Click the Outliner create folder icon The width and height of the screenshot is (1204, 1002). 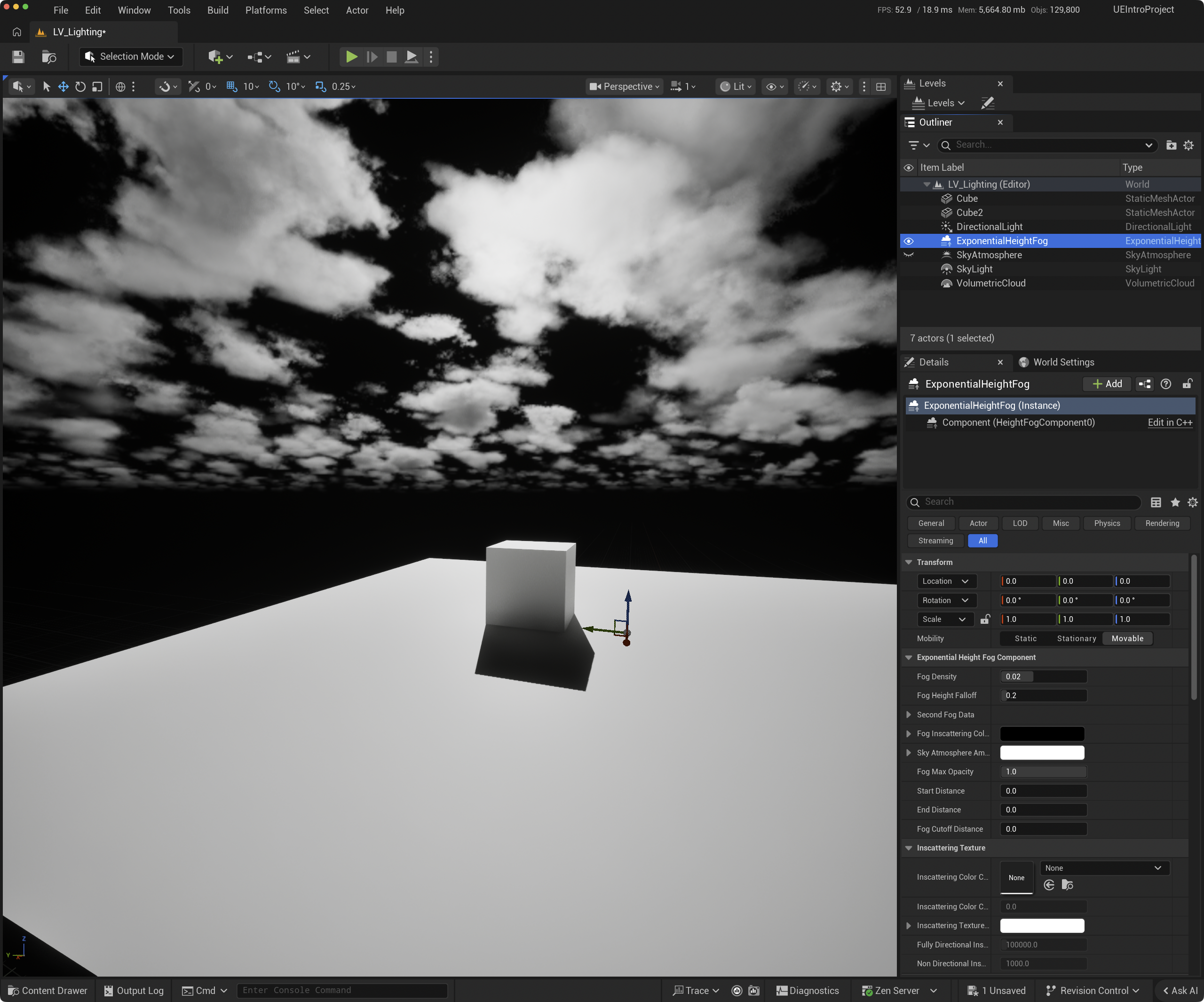click(1172, 145)
